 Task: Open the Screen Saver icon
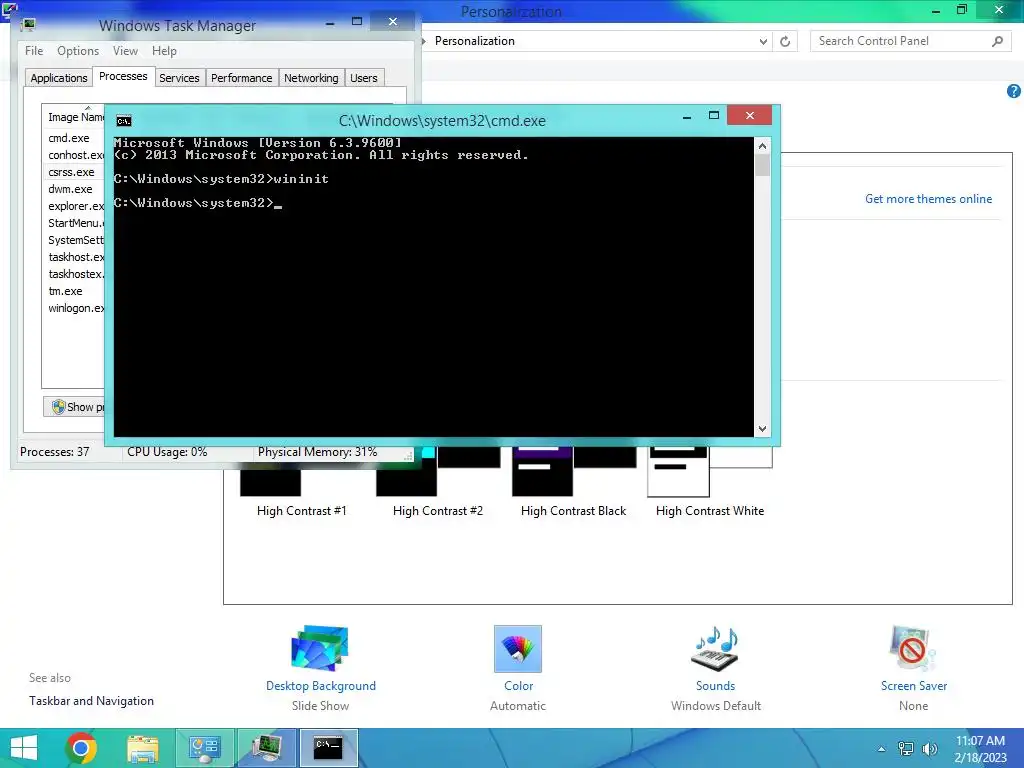tap(913, 648)
